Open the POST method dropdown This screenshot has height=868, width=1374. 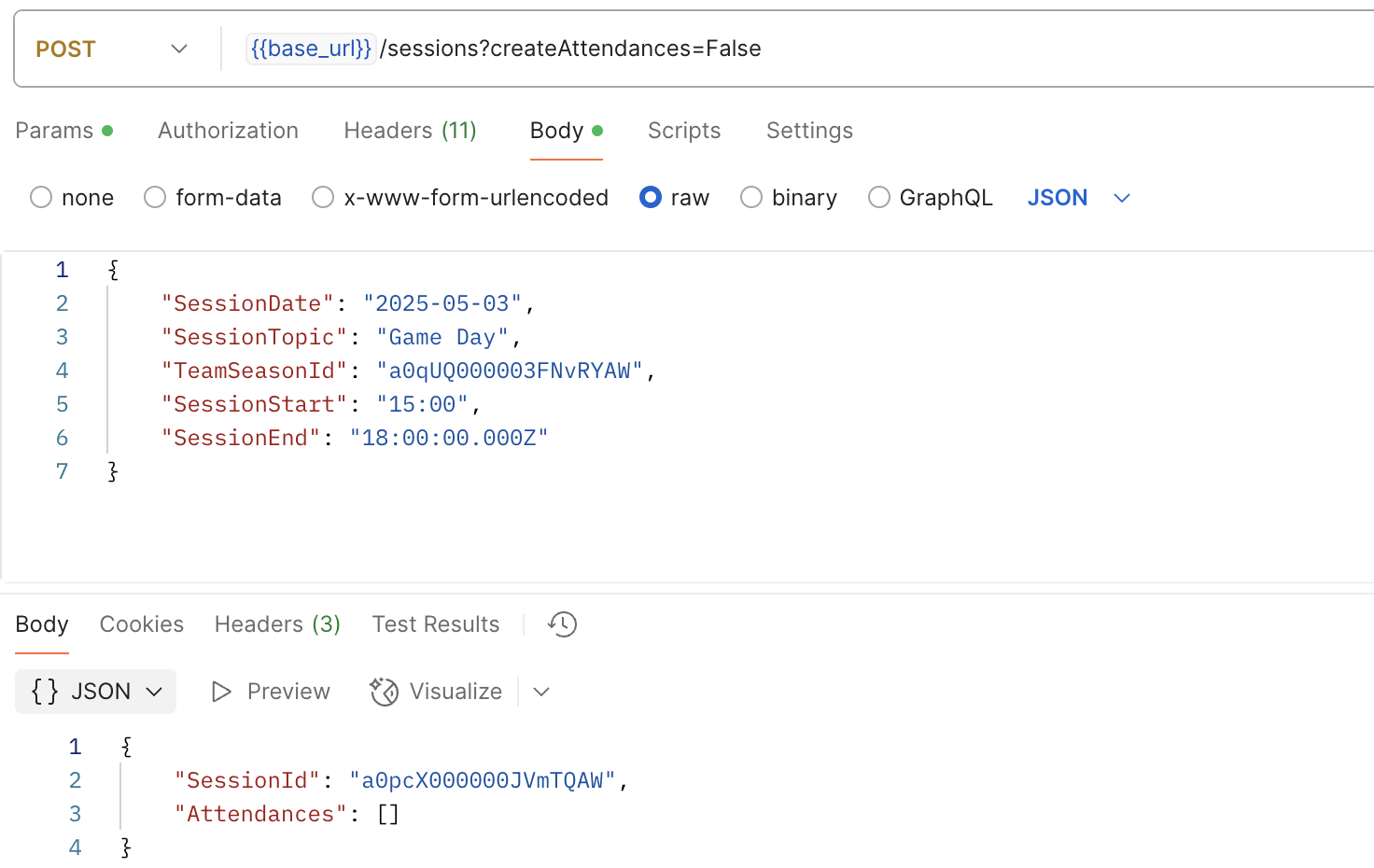pyautogui.click(x=112, y=49)
